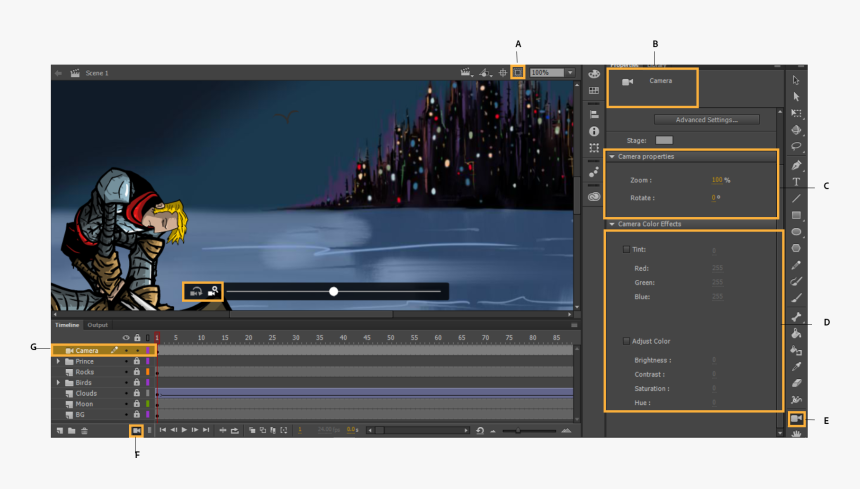Toggle Clip content outside stage icon
Screen dimensions: 860x489
pos(518,72)
